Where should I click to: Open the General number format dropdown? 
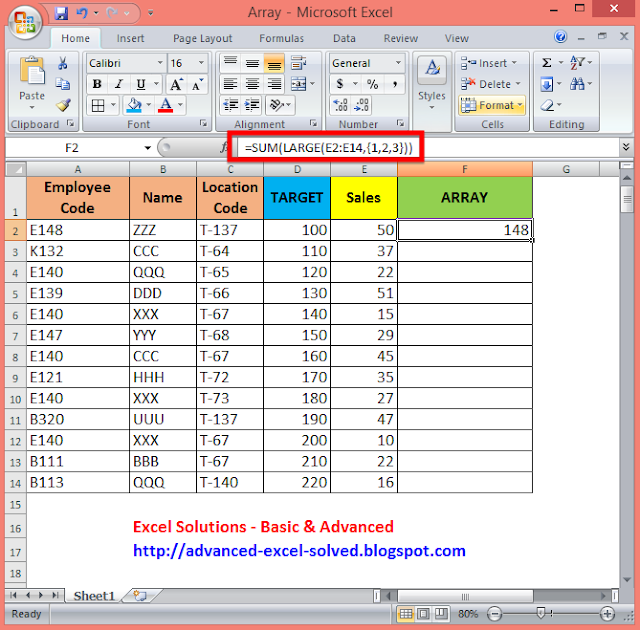[x=398, y=63]
